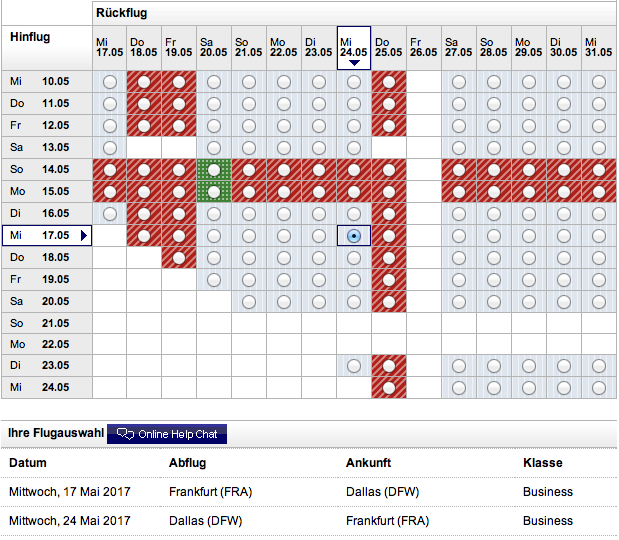Choose outbound 12.05 with return 18.05
Image resolution: width=619 pixels, height=540 pixels.
tap(144, 125)
